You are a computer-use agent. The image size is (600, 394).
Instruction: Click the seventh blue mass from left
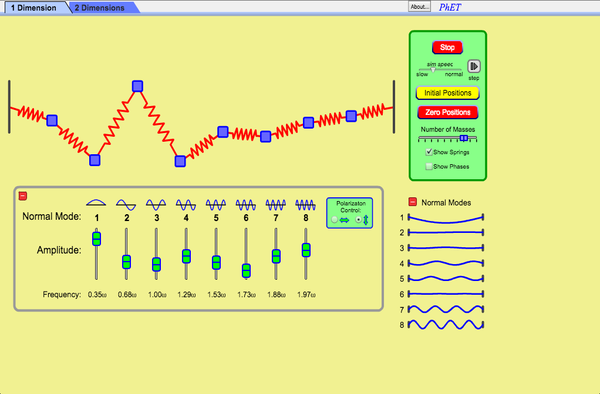[x=308, y=123]
